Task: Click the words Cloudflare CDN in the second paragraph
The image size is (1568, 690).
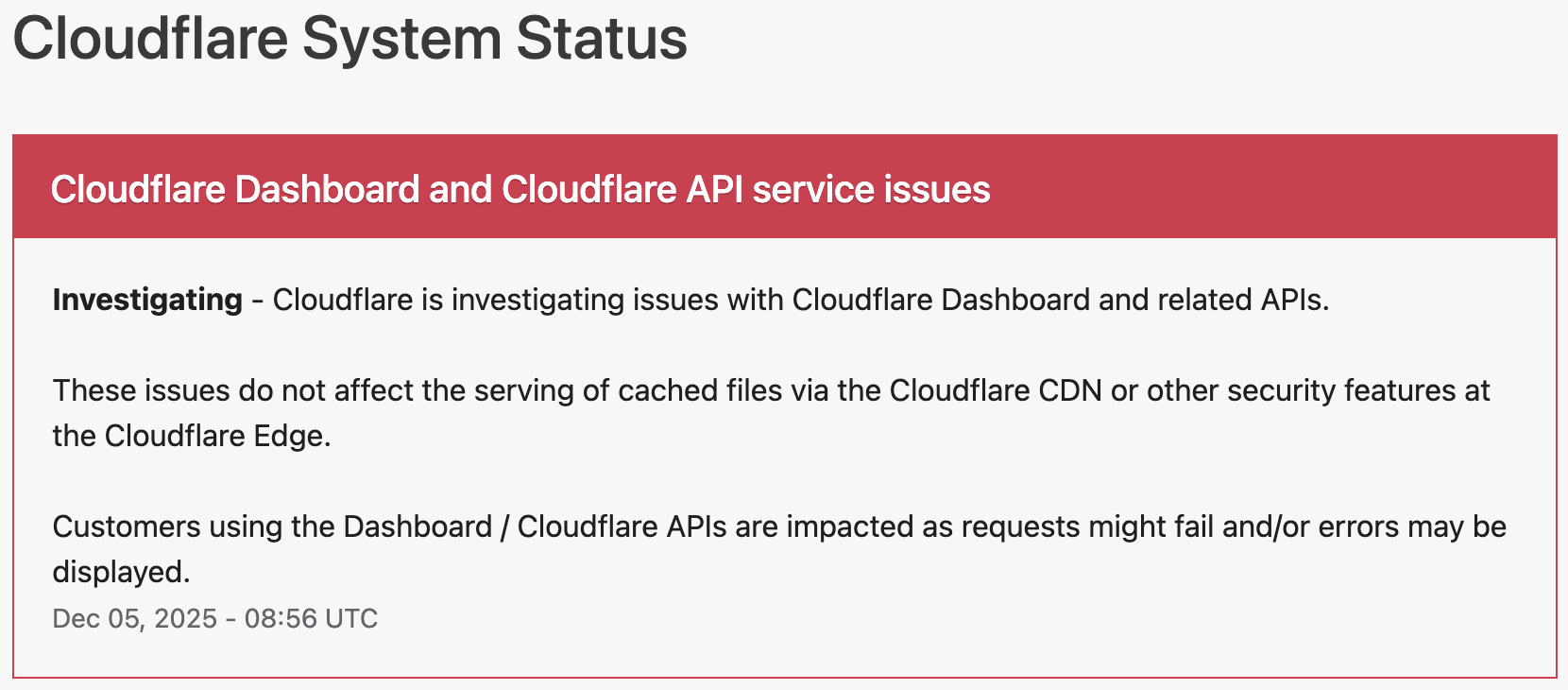Action: 996,390
